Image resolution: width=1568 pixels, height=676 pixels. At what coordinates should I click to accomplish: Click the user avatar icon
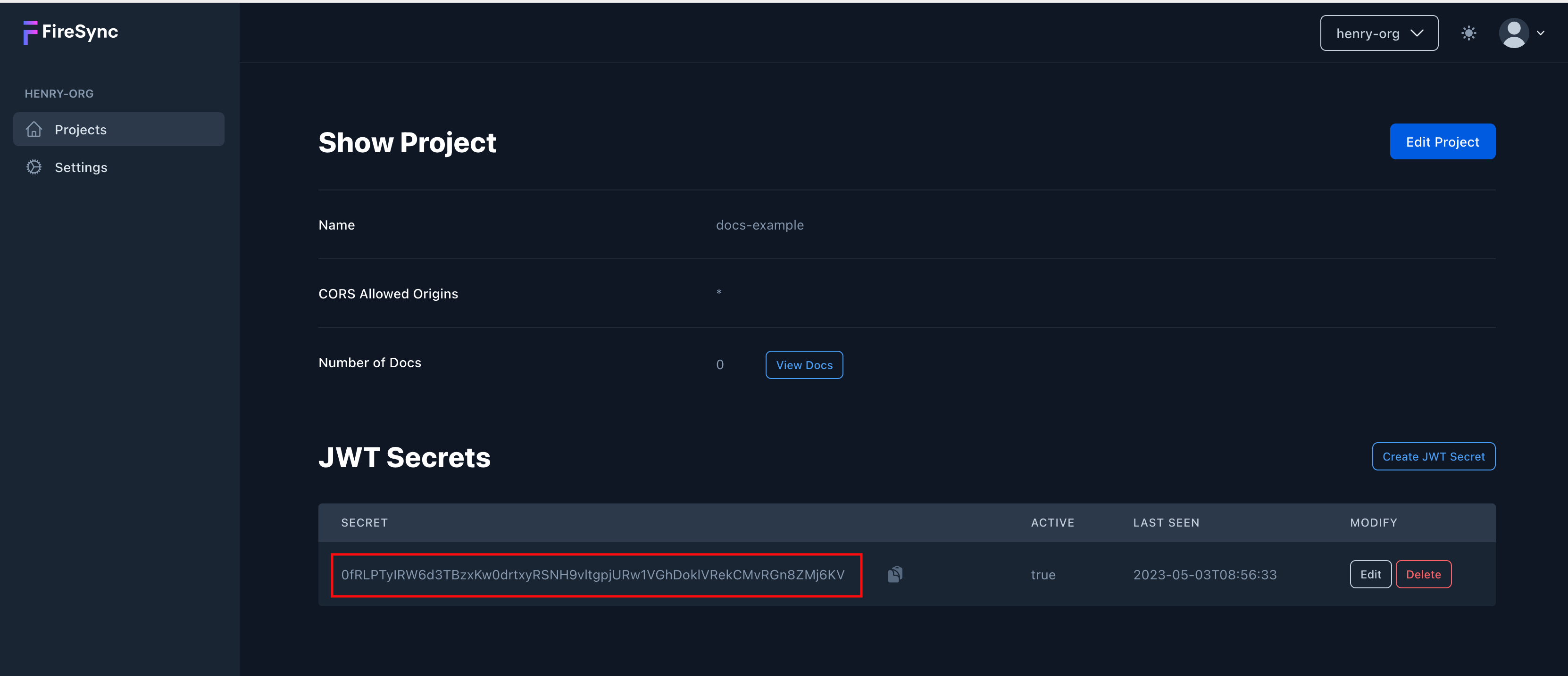(x=1514, y=33)
